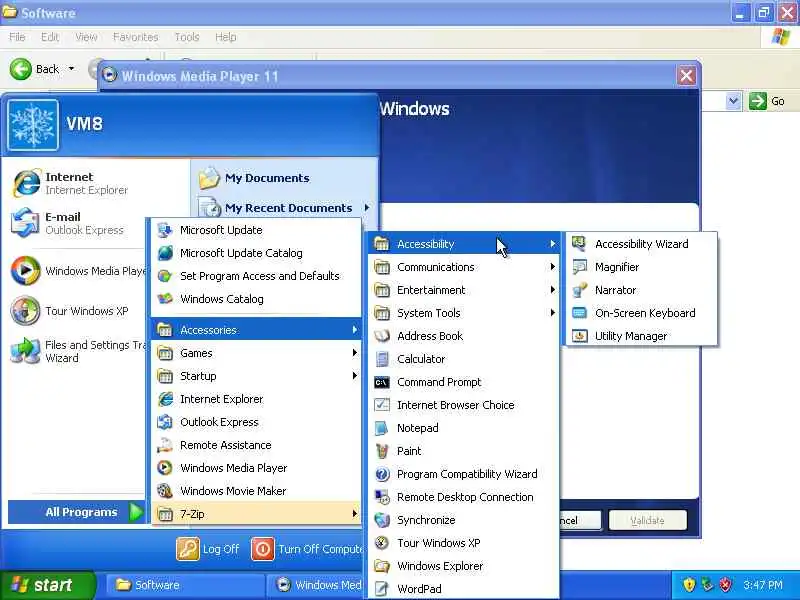This screenshot has height=600, width=800.
Task: Click All Programs
Action: [x=77, y=512]
